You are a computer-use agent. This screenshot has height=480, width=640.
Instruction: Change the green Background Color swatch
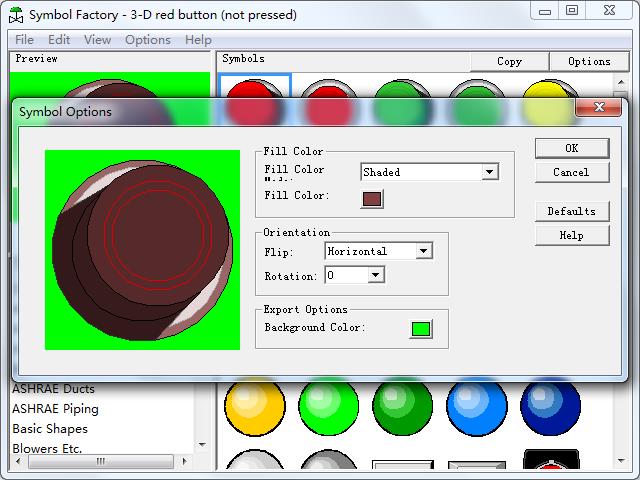421,329
